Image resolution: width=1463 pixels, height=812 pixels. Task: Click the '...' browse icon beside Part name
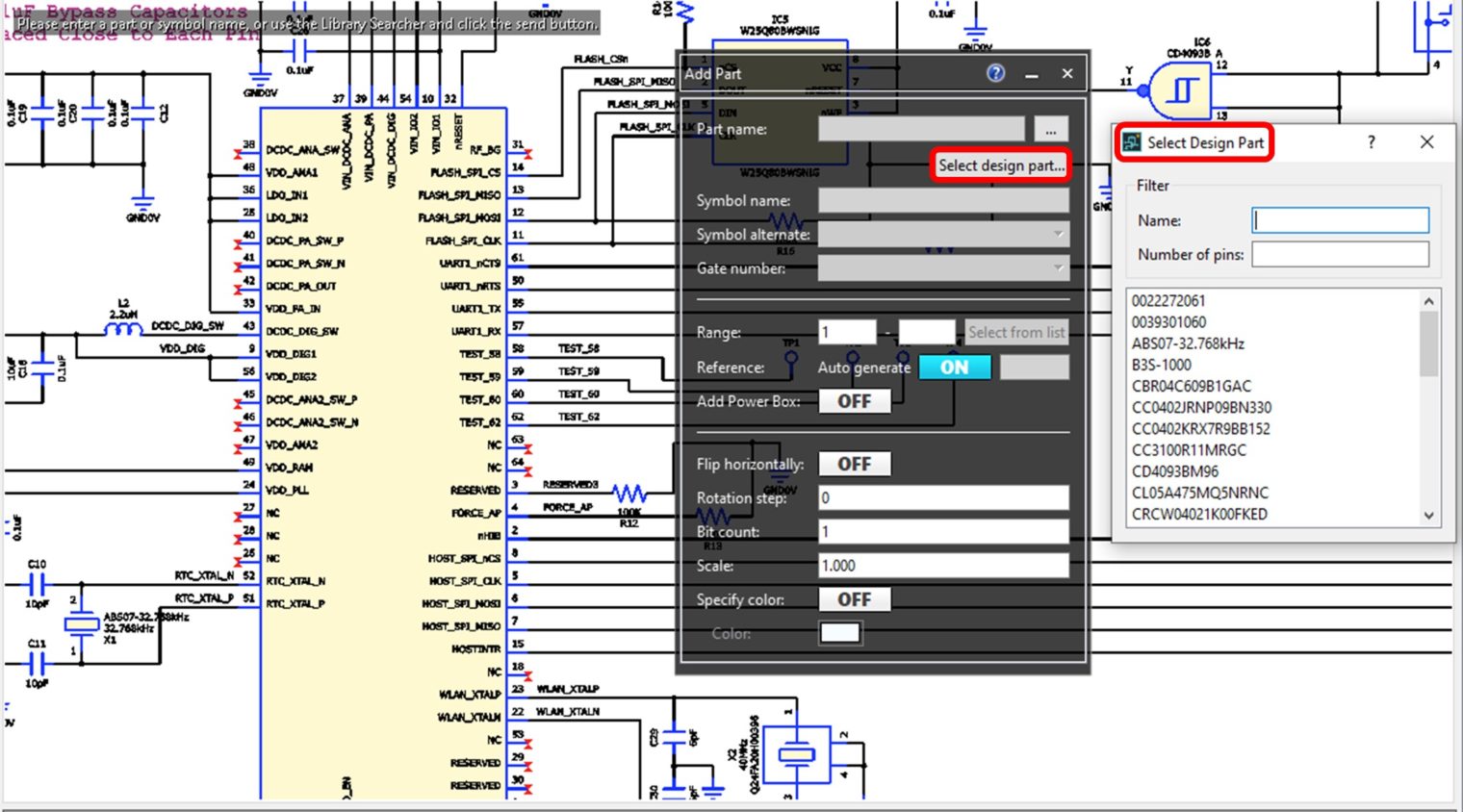pyautogui.click(x=1051, y=128)
